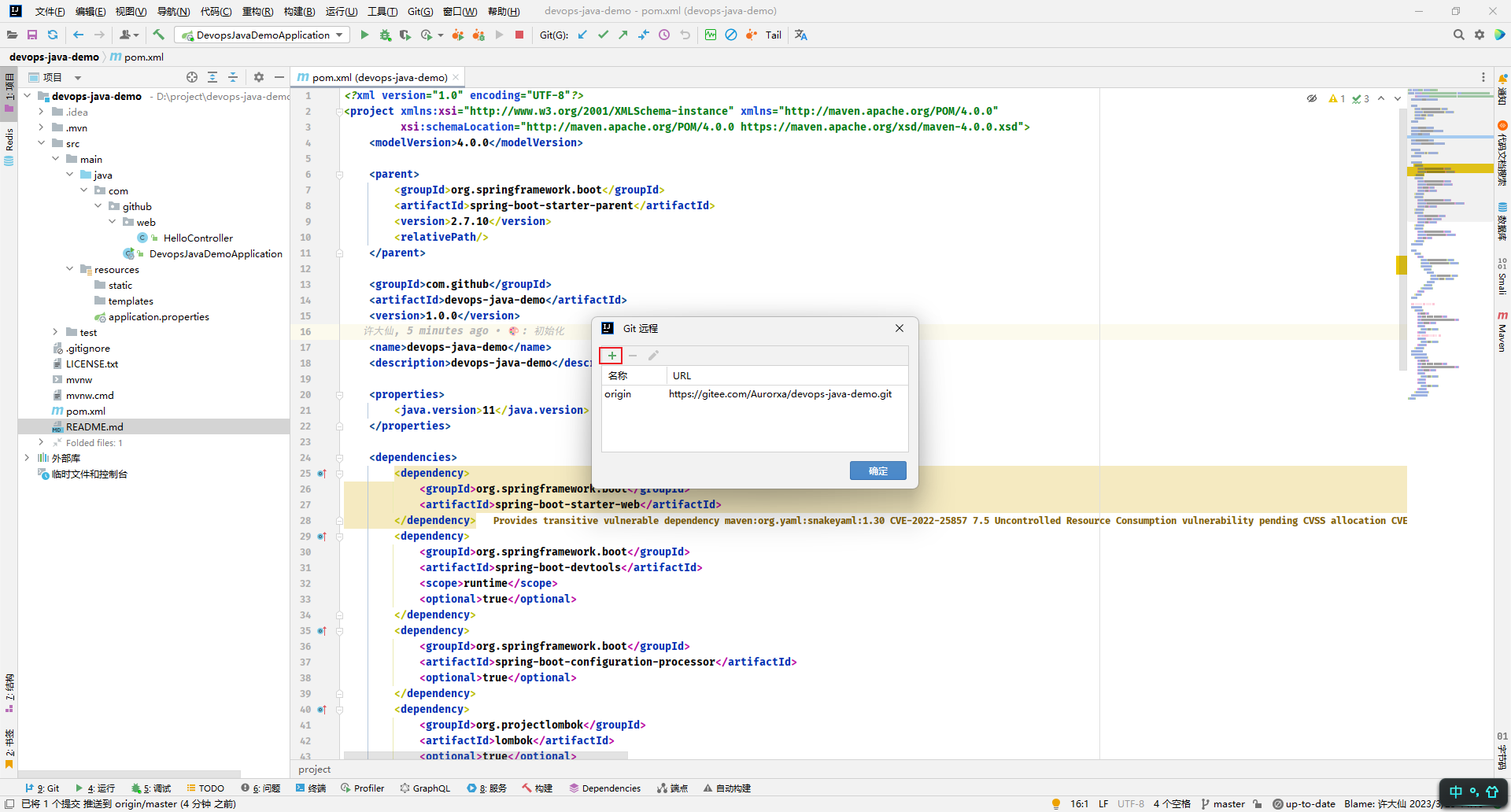Open IDE settings gear at top right

pos(1480,35)
